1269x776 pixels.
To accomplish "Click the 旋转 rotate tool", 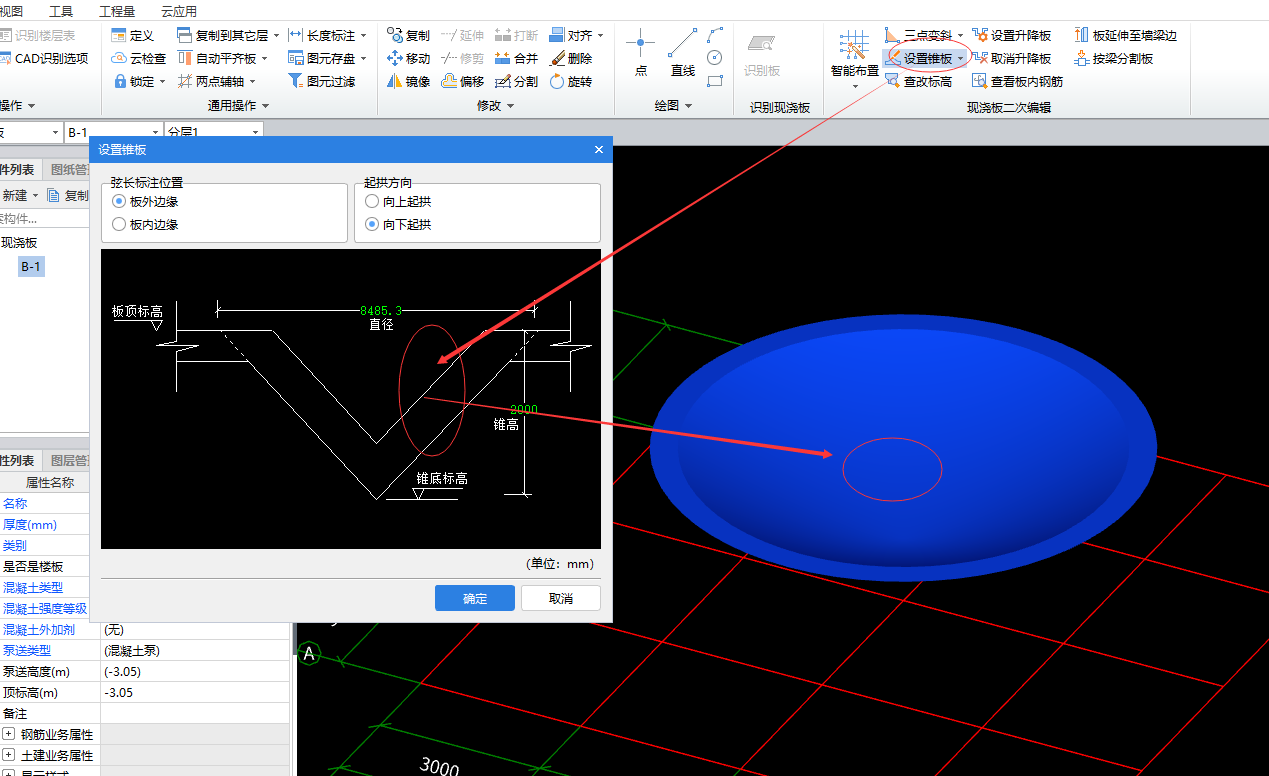I will [x=570, y=81].
